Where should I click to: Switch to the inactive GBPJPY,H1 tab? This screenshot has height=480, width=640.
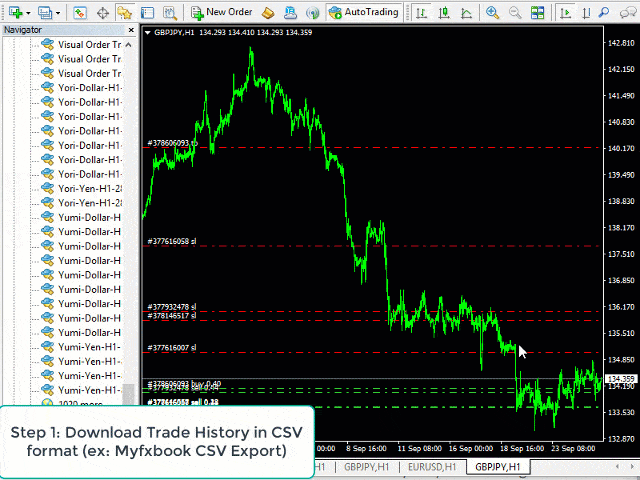click(x=366, y=467)
